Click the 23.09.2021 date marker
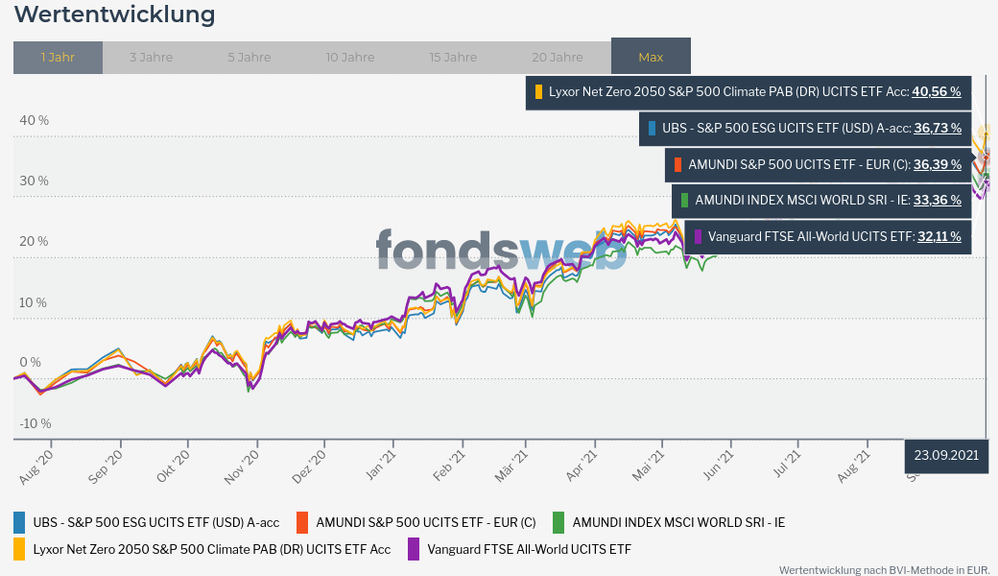Image resolution: width=998 pixels, height=576 pixels. [946, 454]
